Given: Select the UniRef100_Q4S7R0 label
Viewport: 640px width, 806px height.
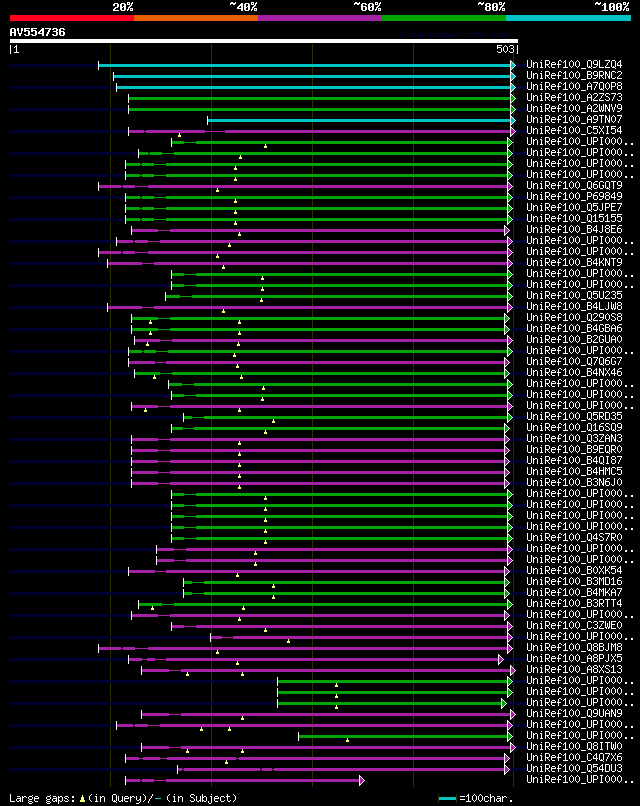Looking at the screenshot, I should tap(574, 537).
